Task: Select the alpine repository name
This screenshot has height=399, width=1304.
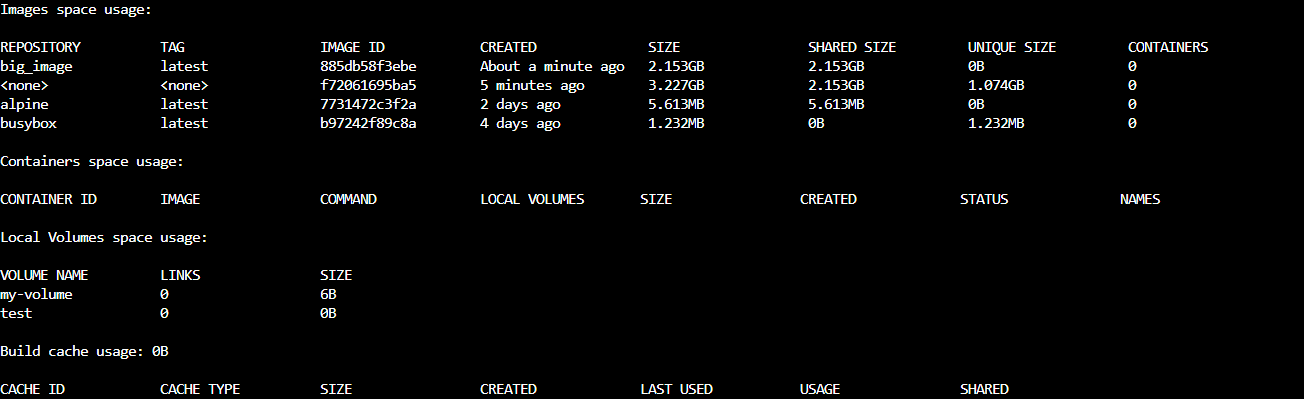Action: coord(24,104)
